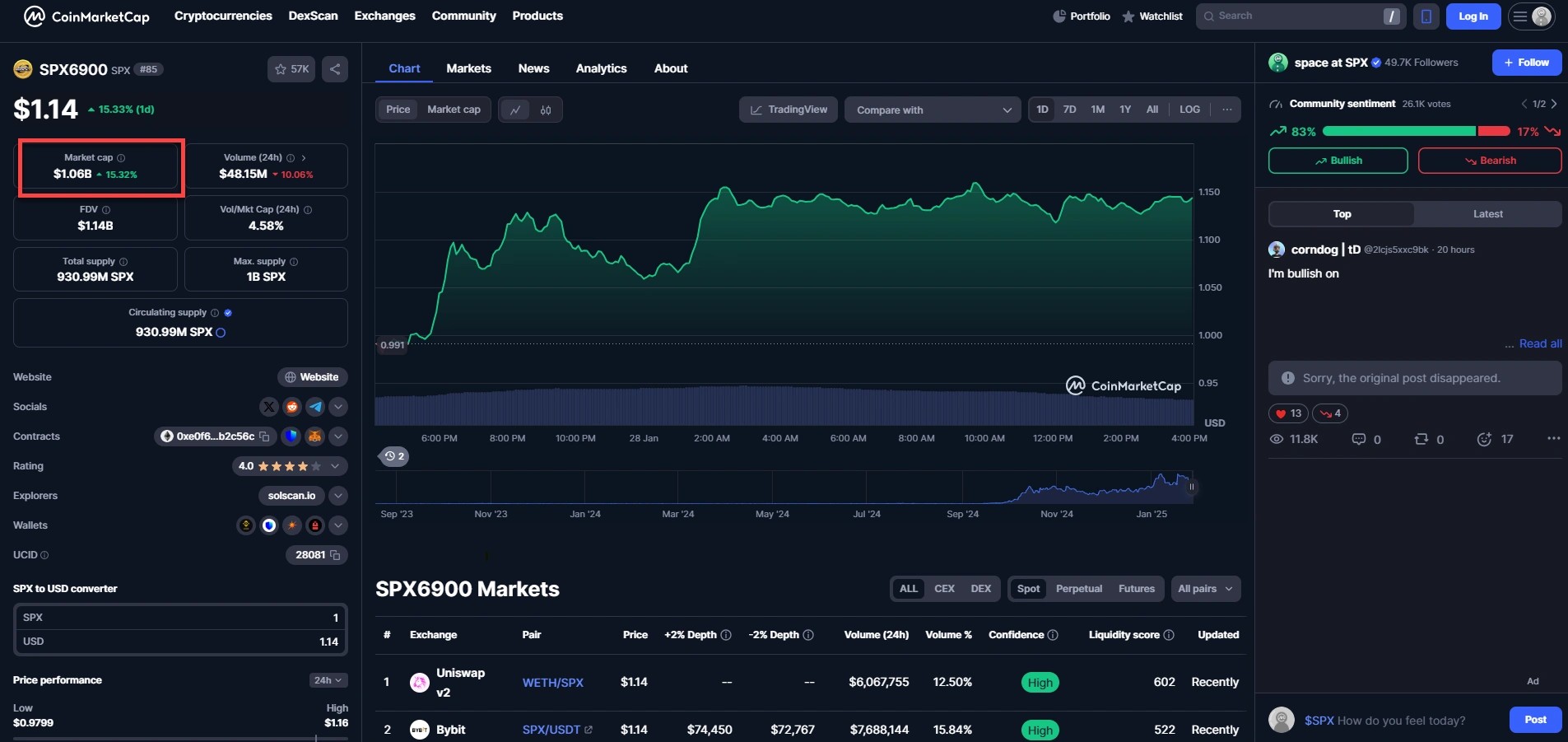
Task: Open the X (Twitter) social icon
Action: click(x=269, y=407)
